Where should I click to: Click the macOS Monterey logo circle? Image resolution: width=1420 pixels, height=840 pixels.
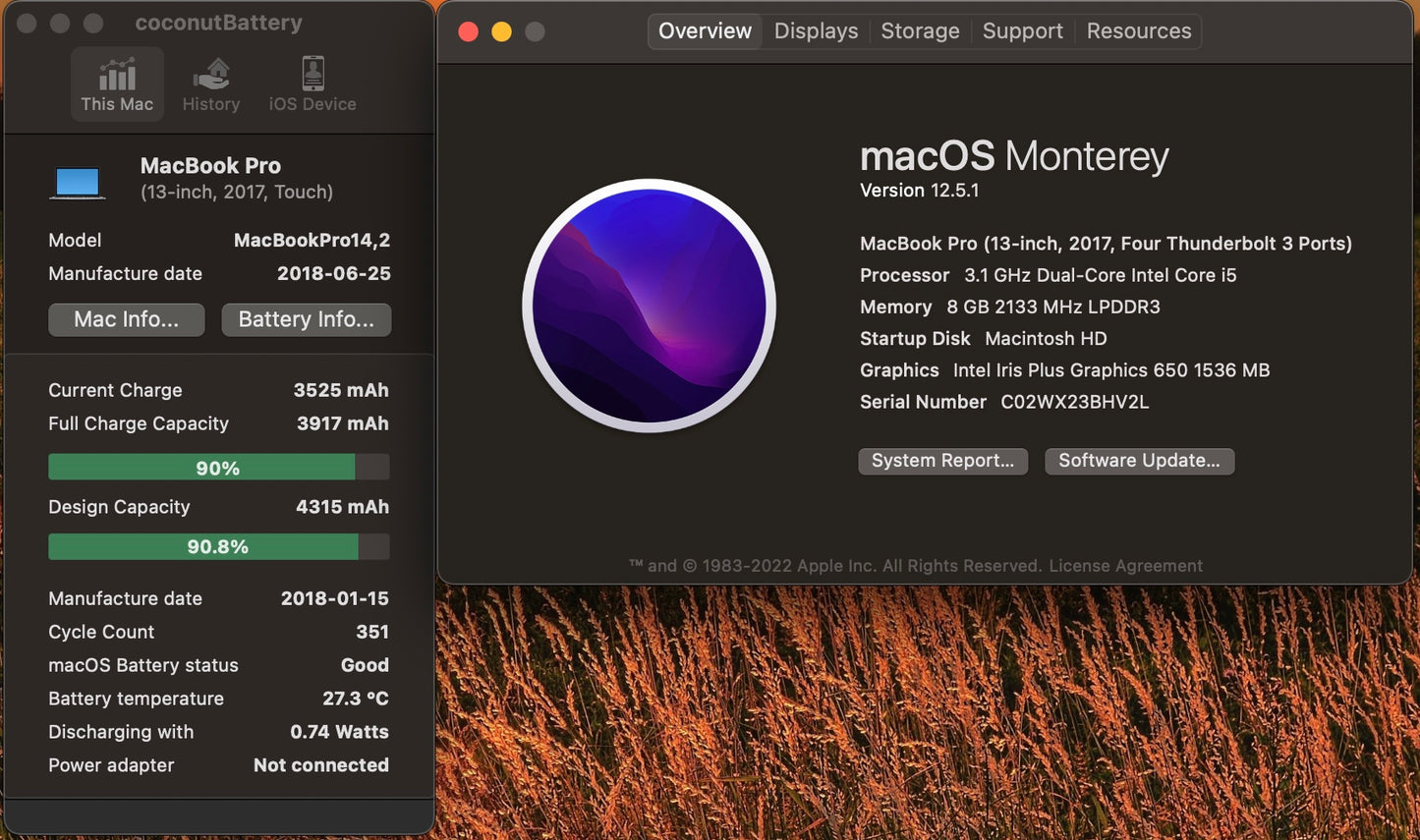click(x=649, y=305)
